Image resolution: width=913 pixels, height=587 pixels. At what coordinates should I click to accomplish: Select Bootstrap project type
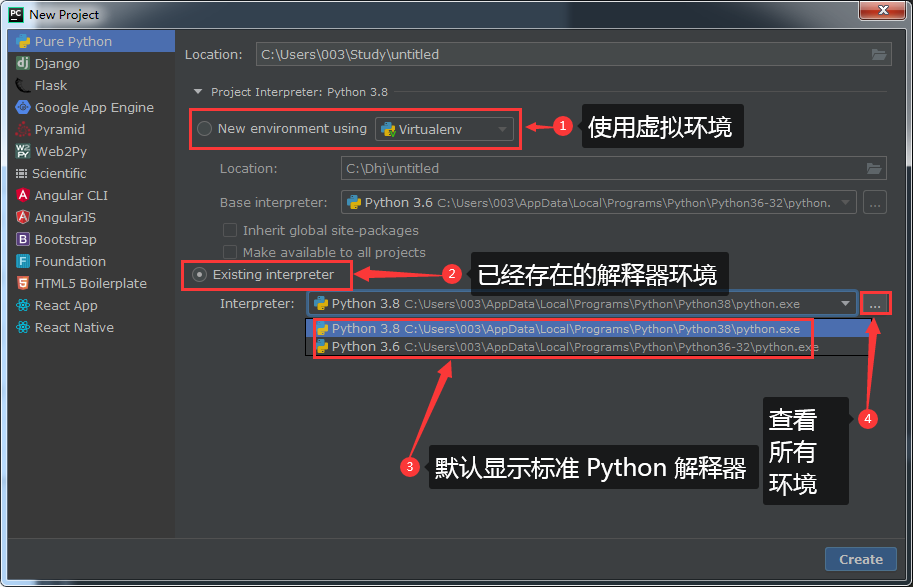[x=91, y=239]
